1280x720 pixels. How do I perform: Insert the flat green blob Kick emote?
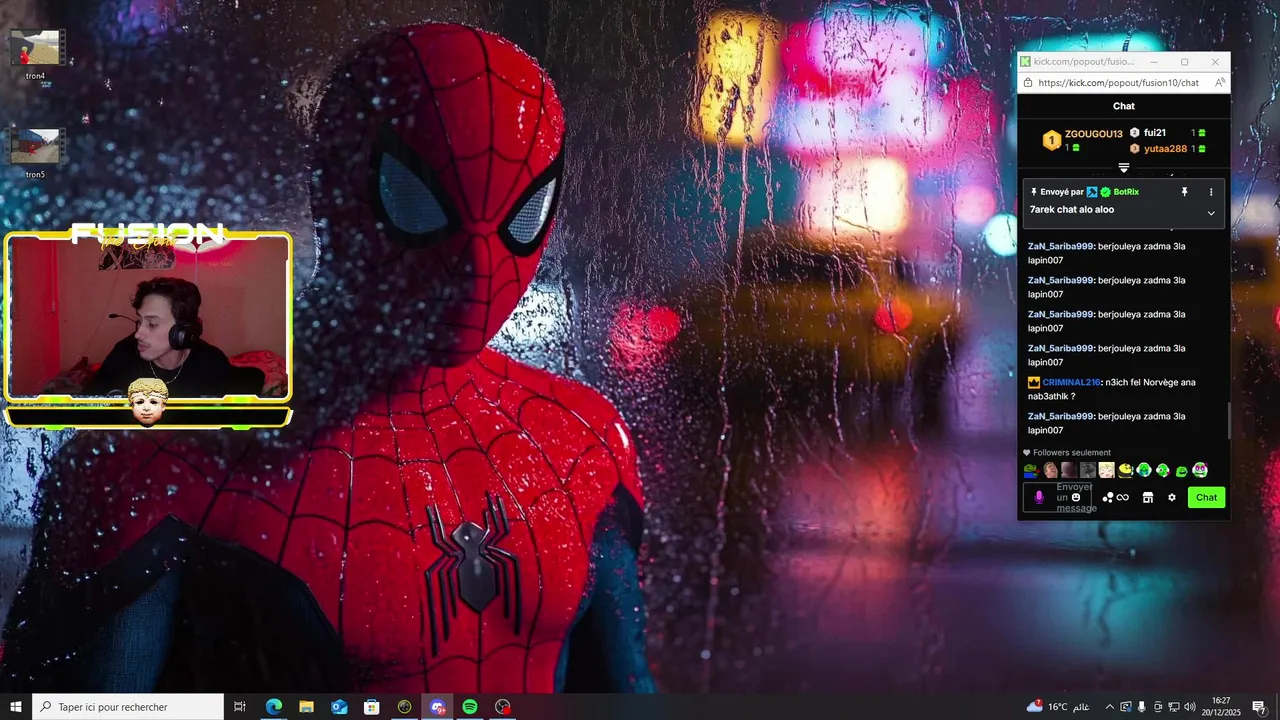point(1181,471)
